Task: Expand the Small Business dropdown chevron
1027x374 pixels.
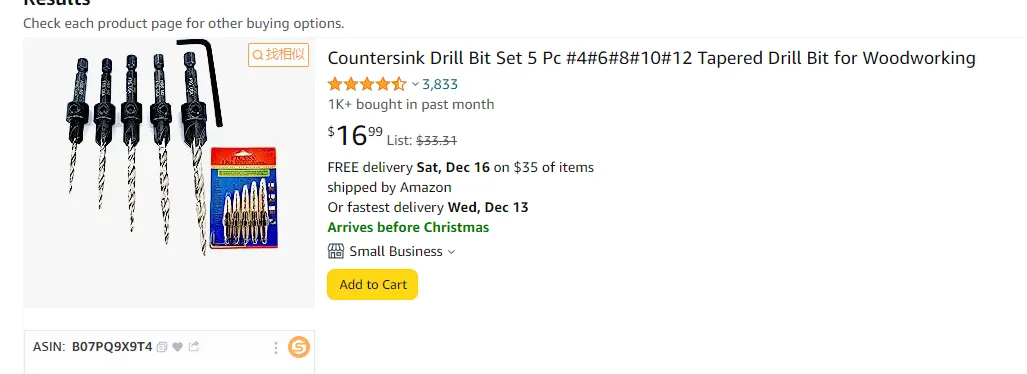Action: tap(451, 252)
